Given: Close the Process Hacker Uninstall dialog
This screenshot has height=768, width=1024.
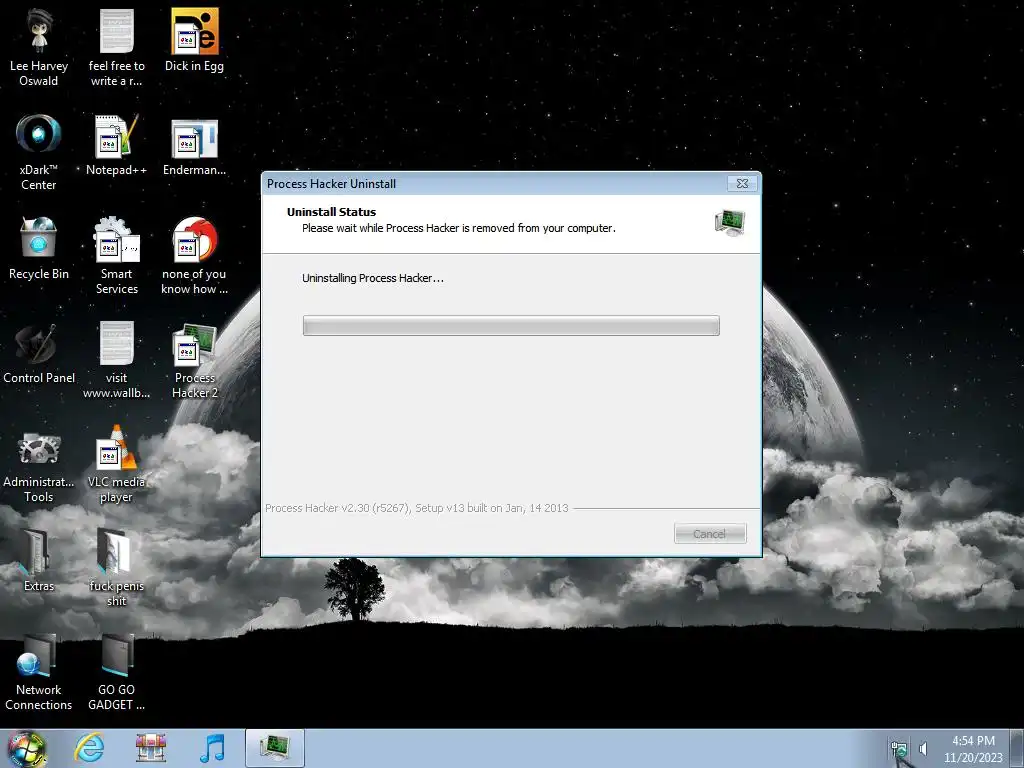Looking at the screenshot, I should tap(743, 184).
